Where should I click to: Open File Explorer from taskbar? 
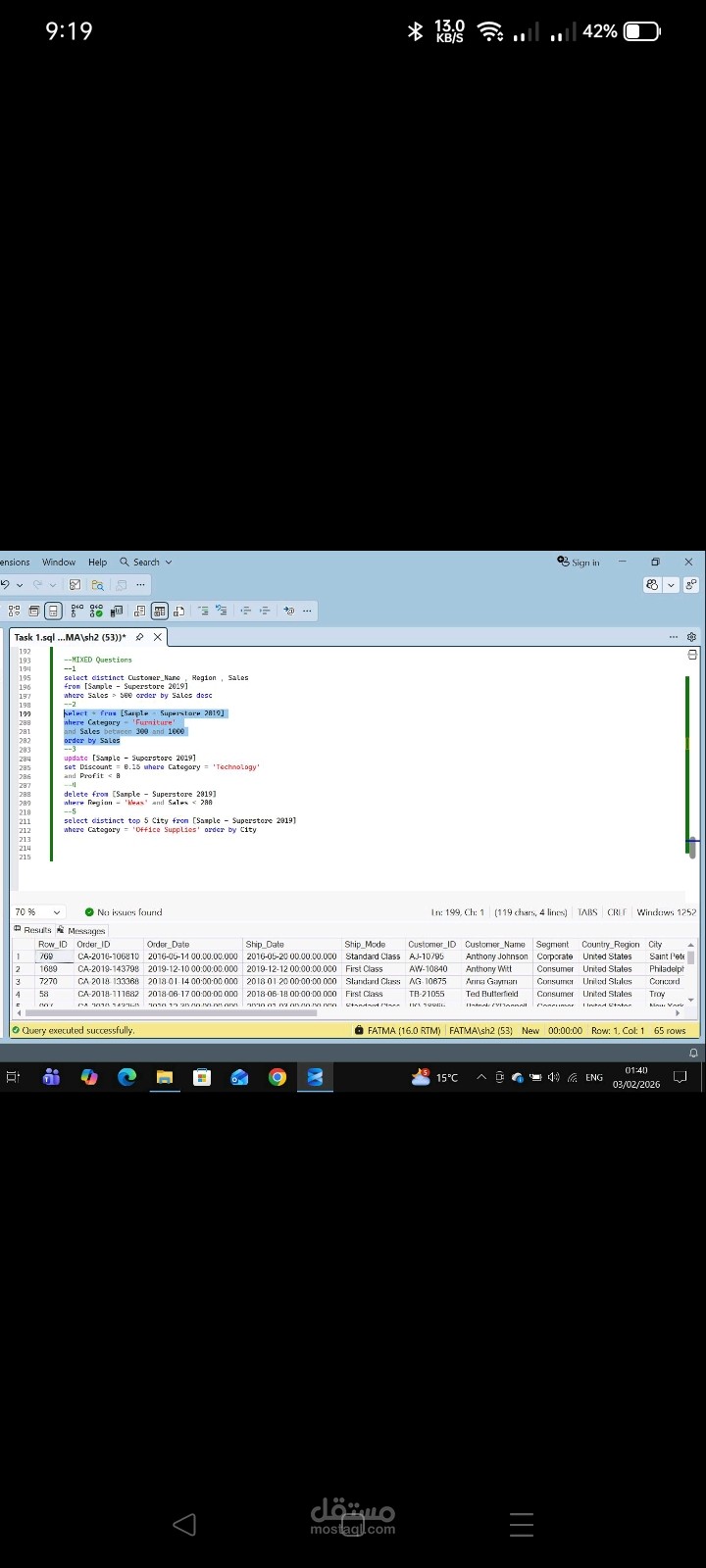[165, 1077]
